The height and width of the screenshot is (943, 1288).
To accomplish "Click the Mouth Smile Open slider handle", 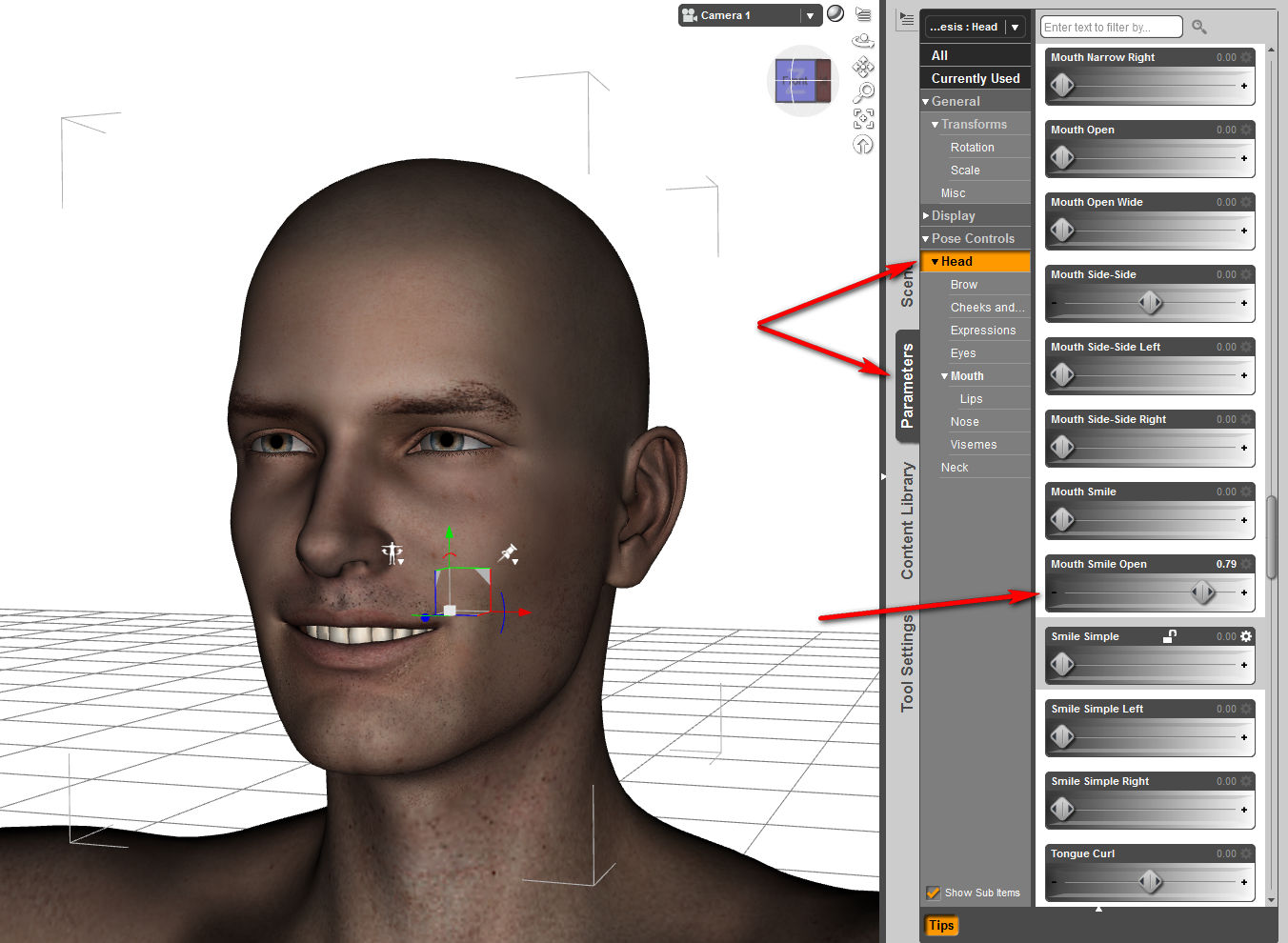I will [x=1203, y=592].
